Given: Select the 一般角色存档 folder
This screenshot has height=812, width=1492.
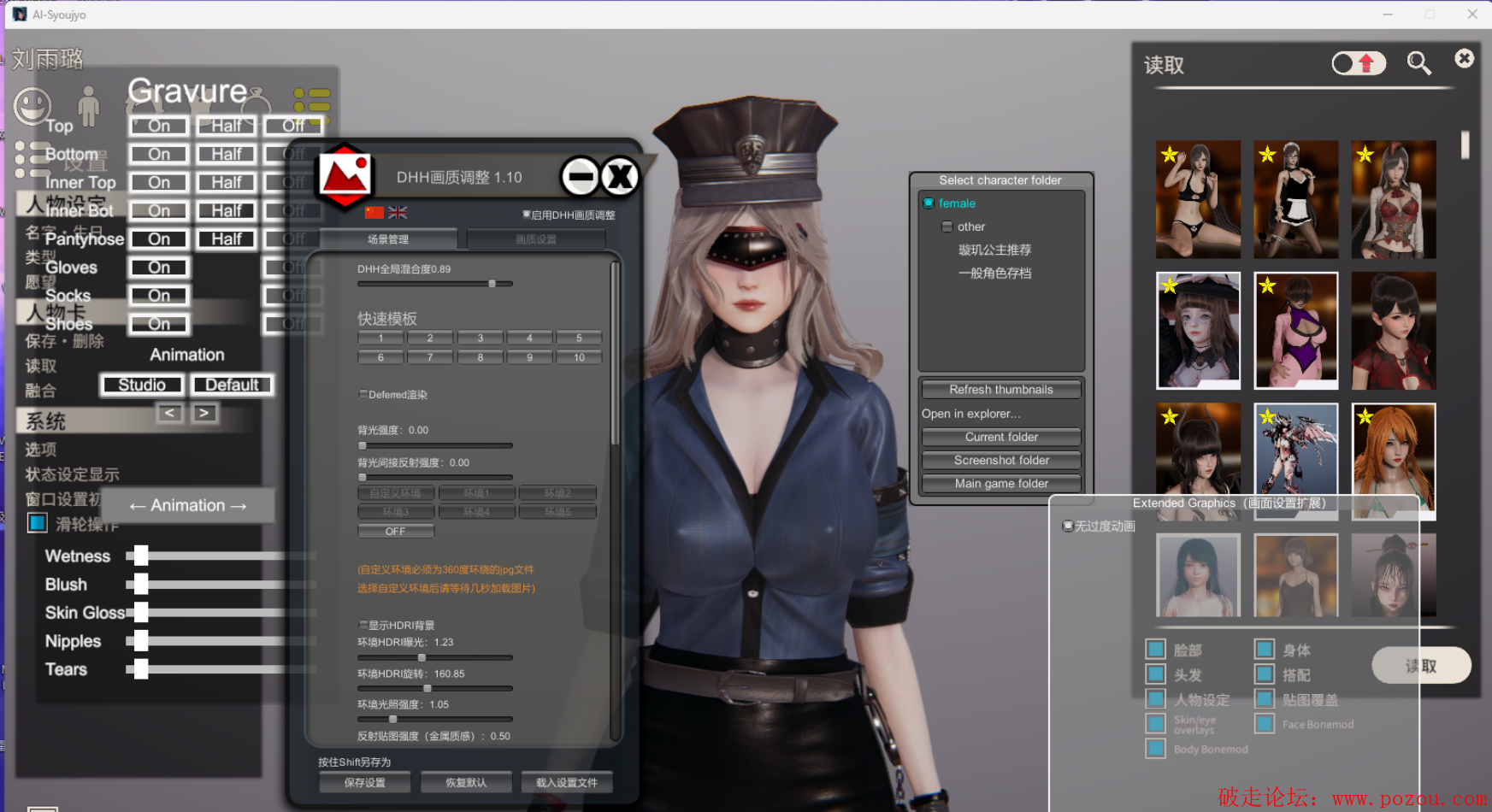Looking at the screenshot, I should 994,274.
